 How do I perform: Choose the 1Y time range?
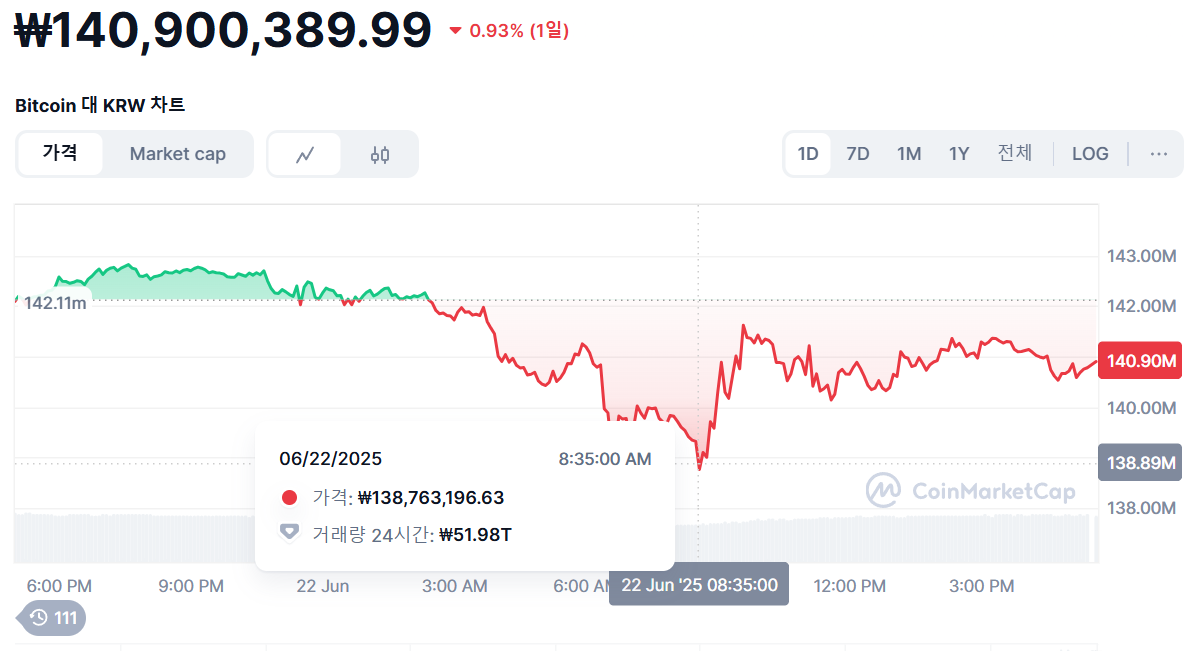point(959,154)
